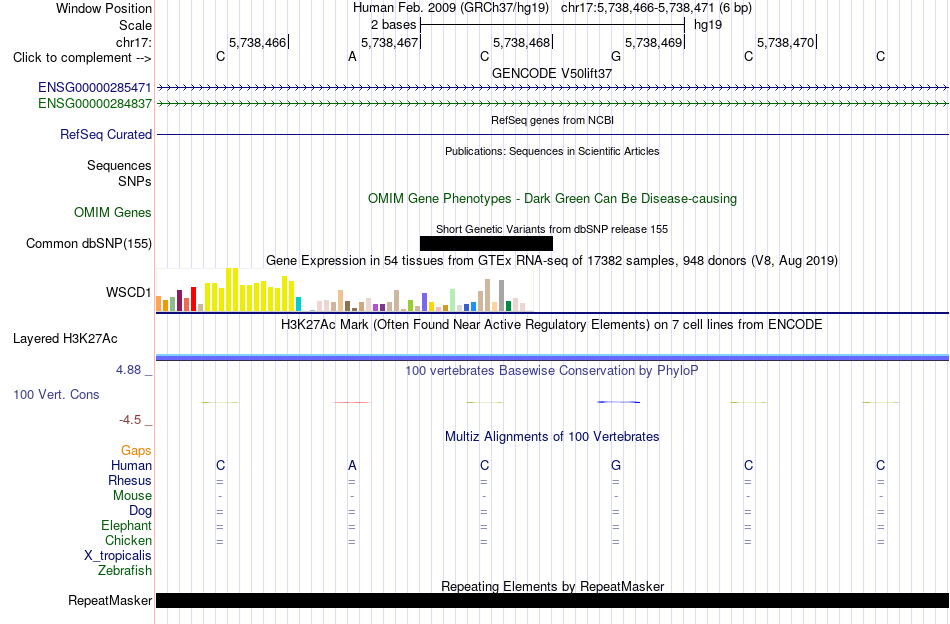Viewport: 950px width, 624px height.
Task: Click the H3K27Ac Mark track title
Action: click(552, 325)
